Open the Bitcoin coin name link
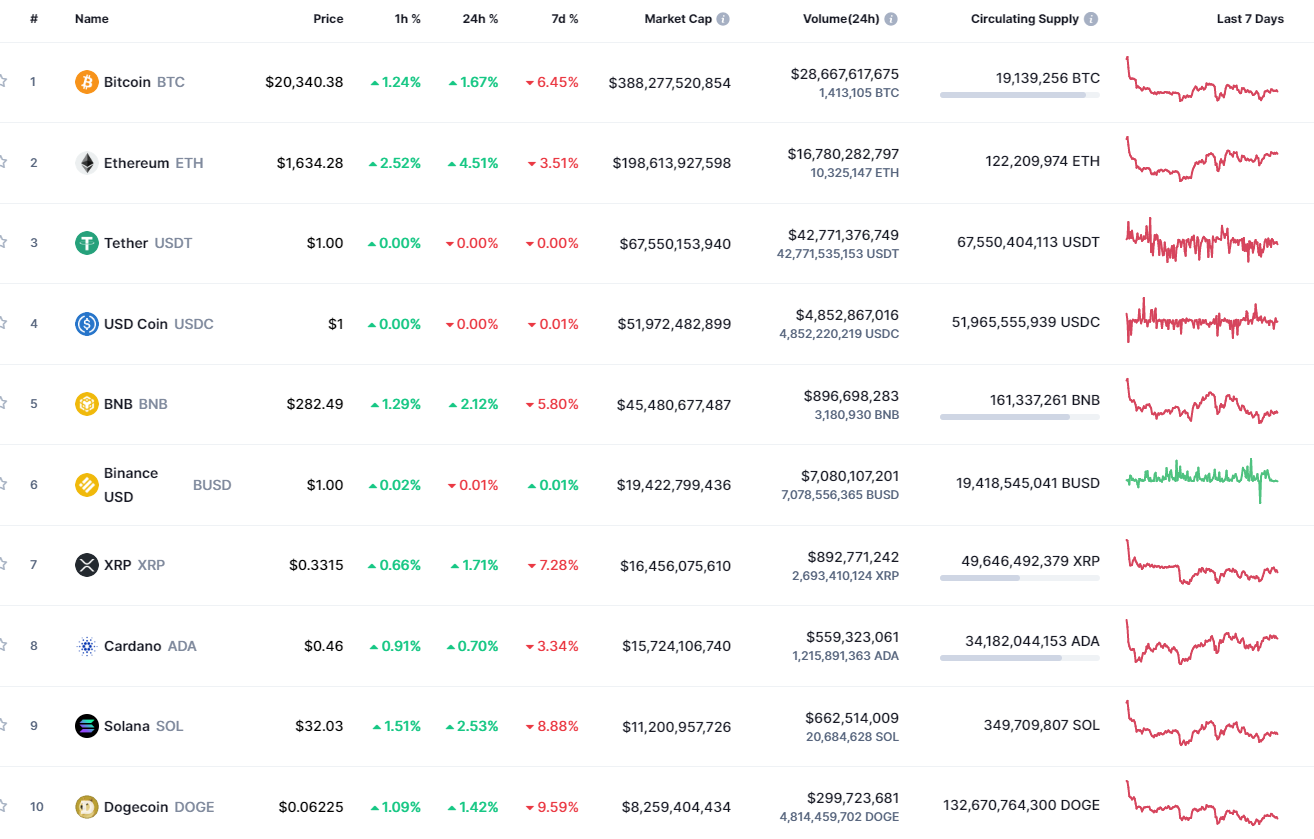The height and width of the screenshot is (839, 1314). (130, 82)
